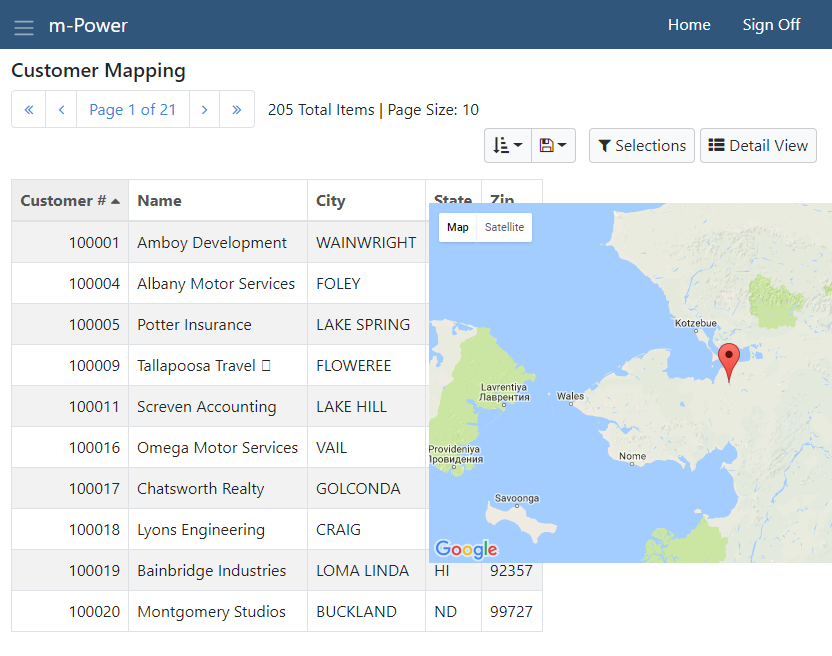This screenshot has width=832, height=656.
Task: Click Page 1 of 21 indicator
Action: coord(133,109)
